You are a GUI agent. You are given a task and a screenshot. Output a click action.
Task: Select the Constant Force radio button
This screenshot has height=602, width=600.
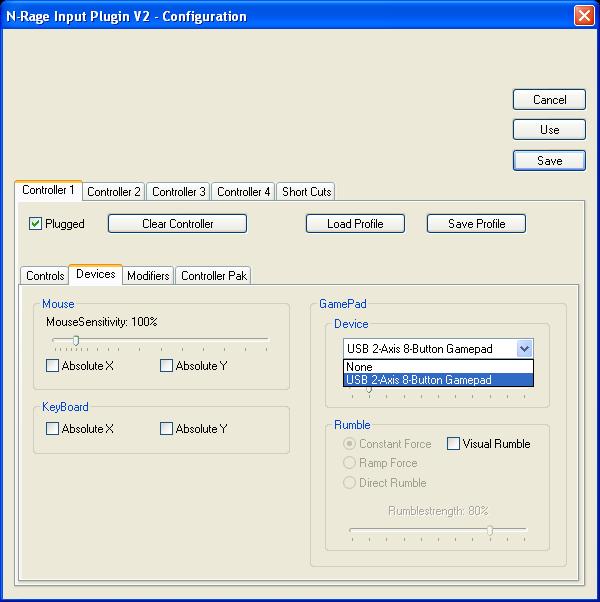click(x=349, y=444)
